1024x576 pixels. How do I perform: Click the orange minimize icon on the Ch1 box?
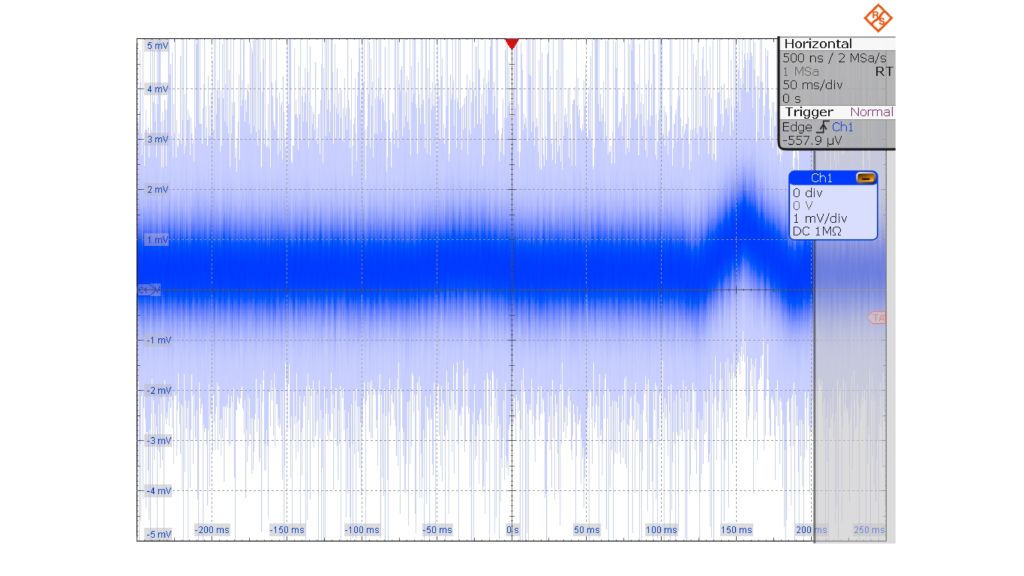pos(864,177)
